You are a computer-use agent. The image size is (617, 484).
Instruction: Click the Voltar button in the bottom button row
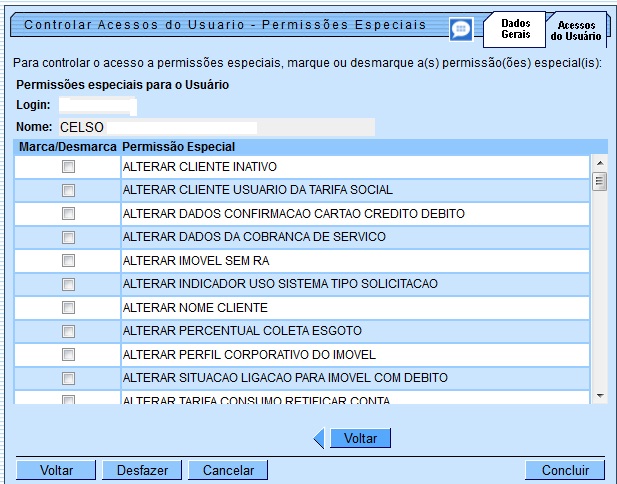(x=56, y=470)
